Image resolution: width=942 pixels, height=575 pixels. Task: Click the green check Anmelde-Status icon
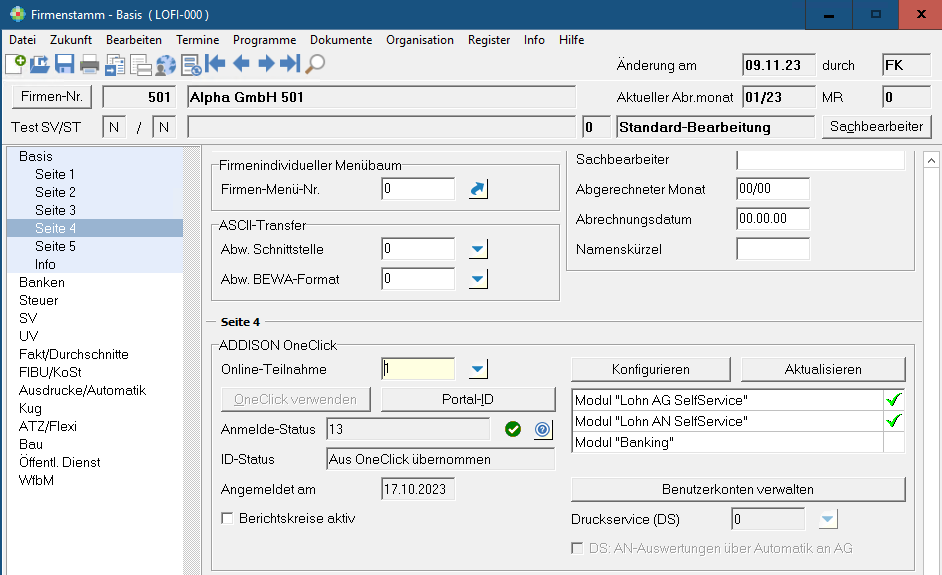512,429
